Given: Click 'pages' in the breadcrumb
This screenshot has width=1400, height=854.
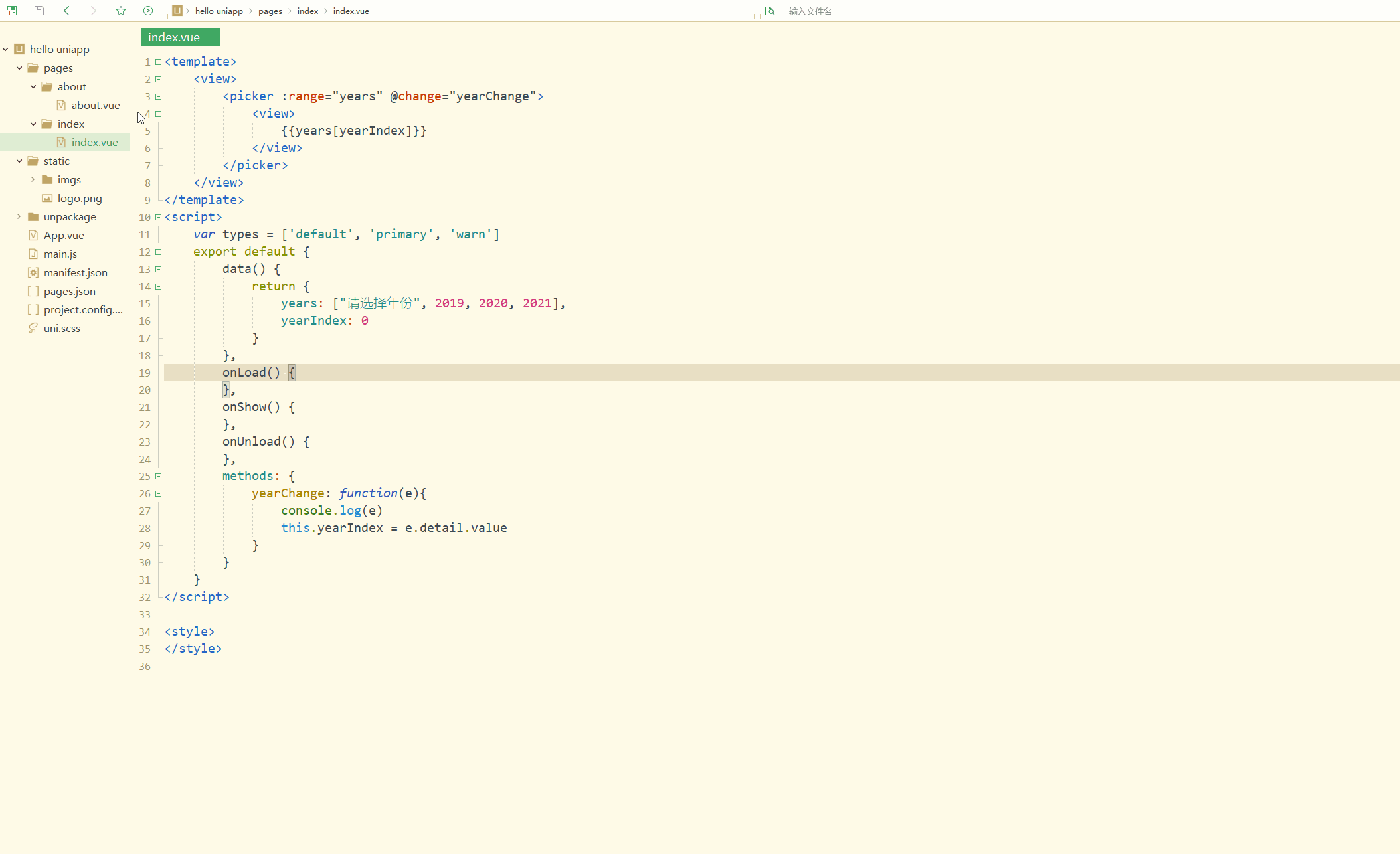Looking at the screenshot, I should (270, 11).
